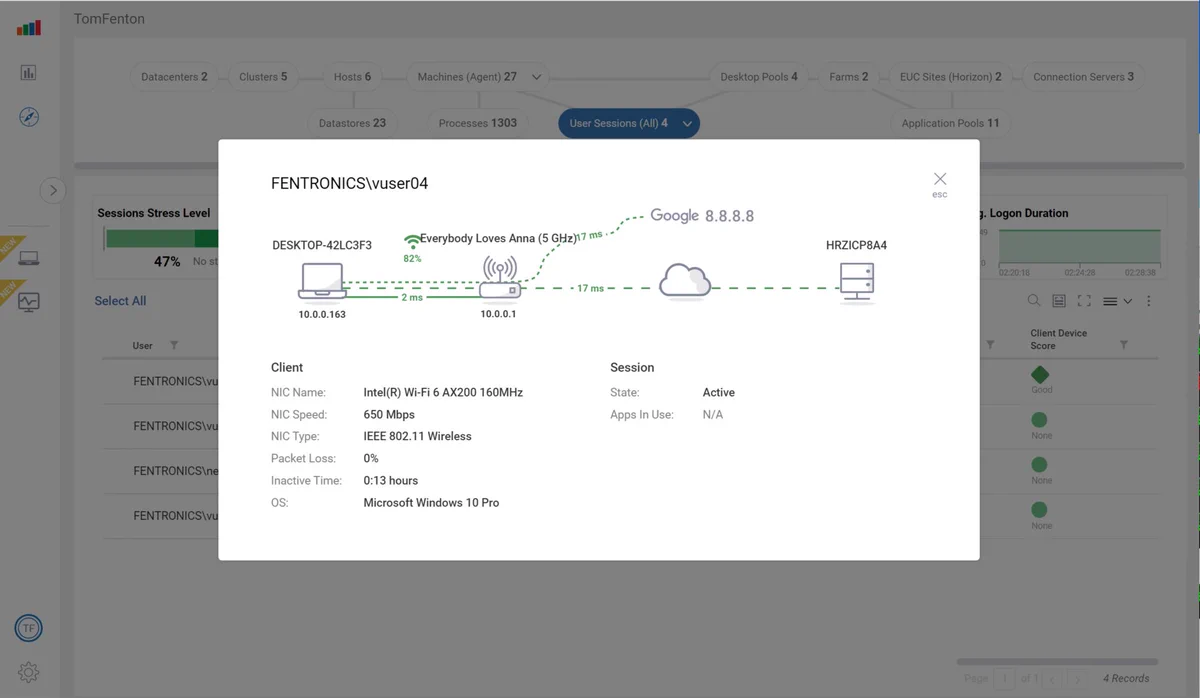Open the search icon in table toolbar
The width and height of the screenshot is (1200, 698).
[x=1034, y=301]
